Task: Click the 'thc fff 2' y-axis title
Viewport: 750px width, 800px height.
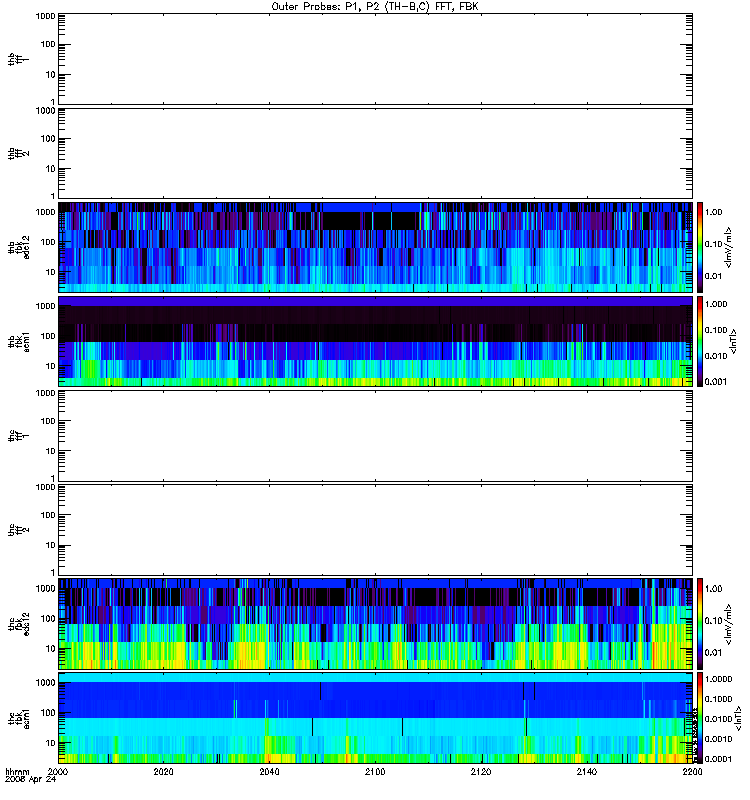Action: tap(19, 530)
